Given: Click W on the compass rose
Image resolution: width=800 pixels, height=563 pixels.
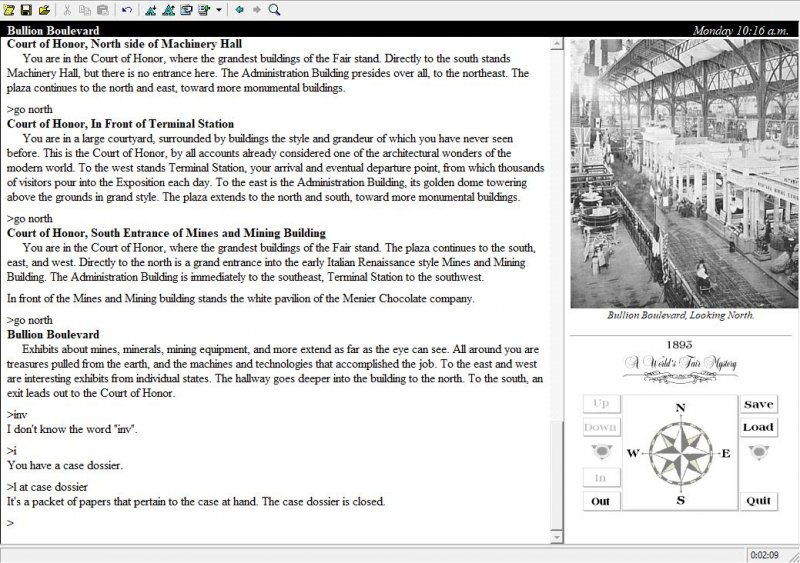Looking at the screenshot, I should pos(633,453).
